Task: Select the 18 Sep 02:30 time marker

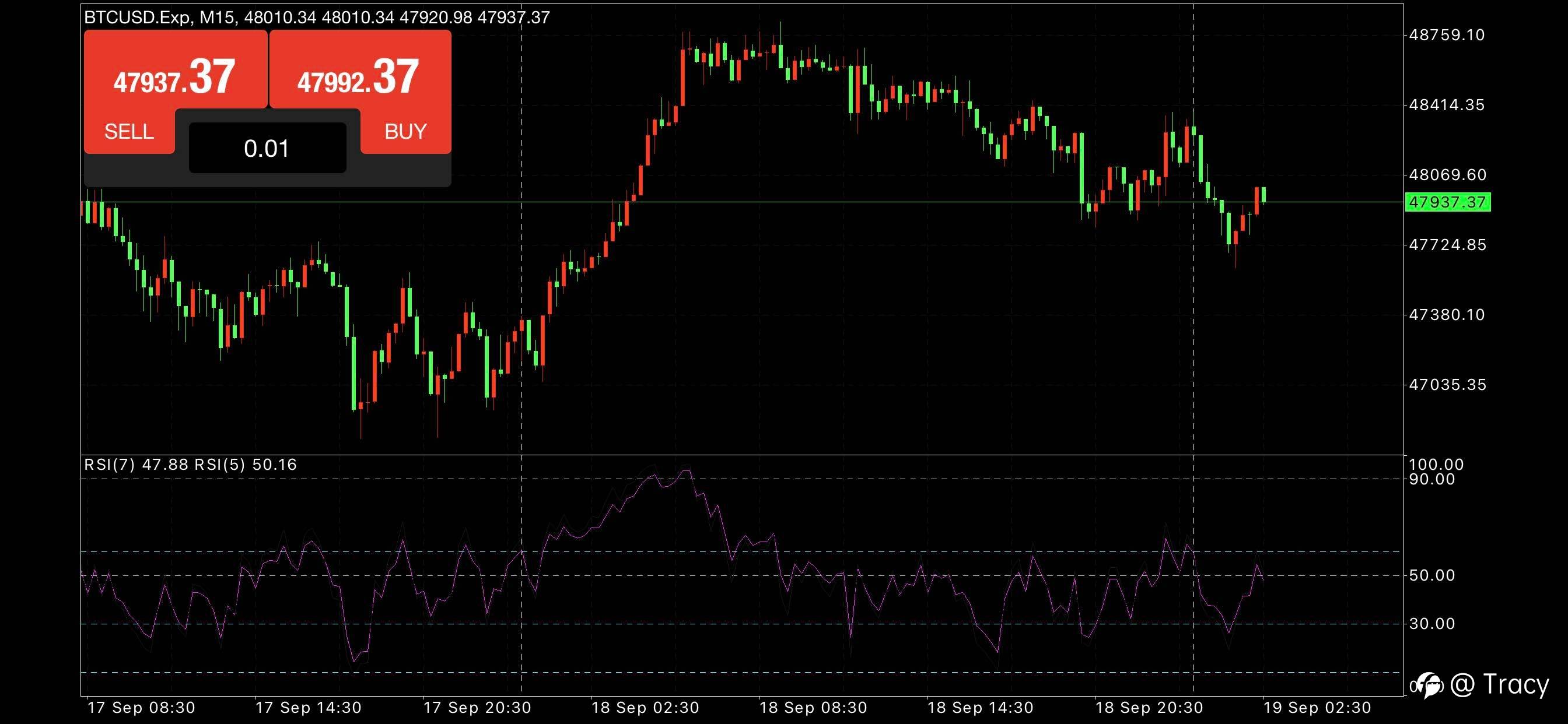Action: pos(645,708)
